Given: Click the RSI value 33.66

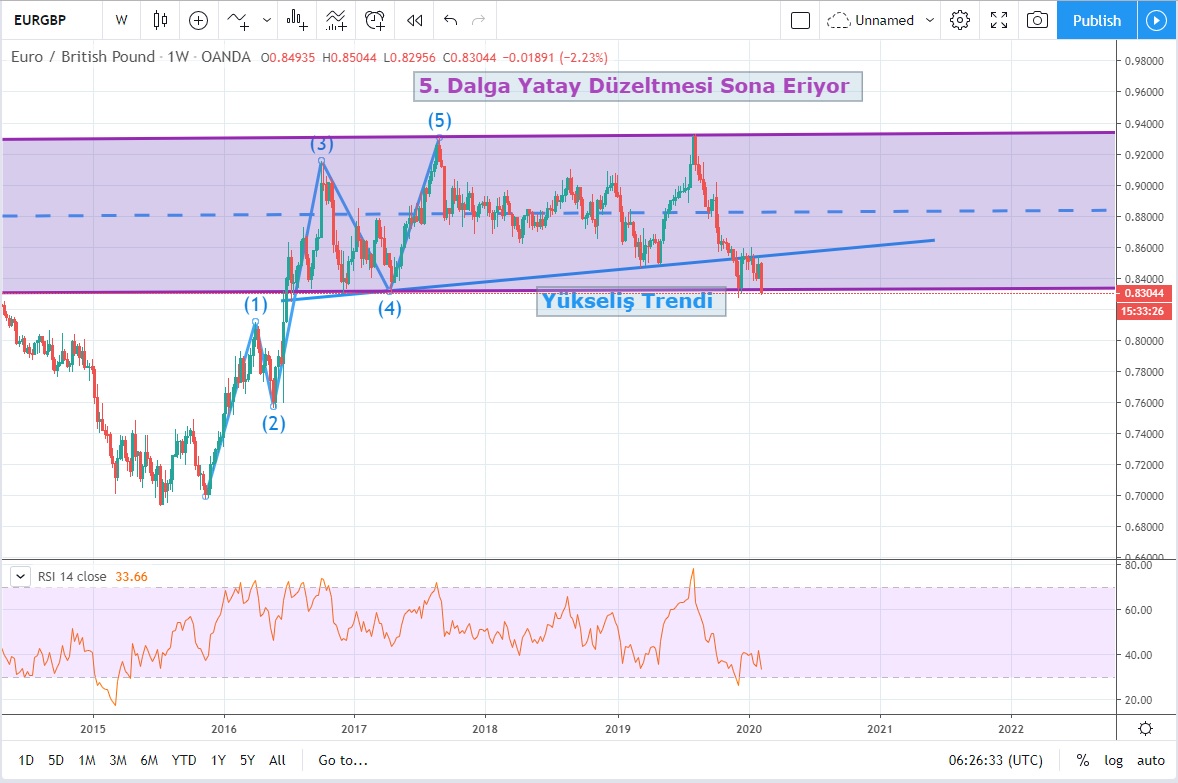Looking at the screenshot, I should (131, 576).
